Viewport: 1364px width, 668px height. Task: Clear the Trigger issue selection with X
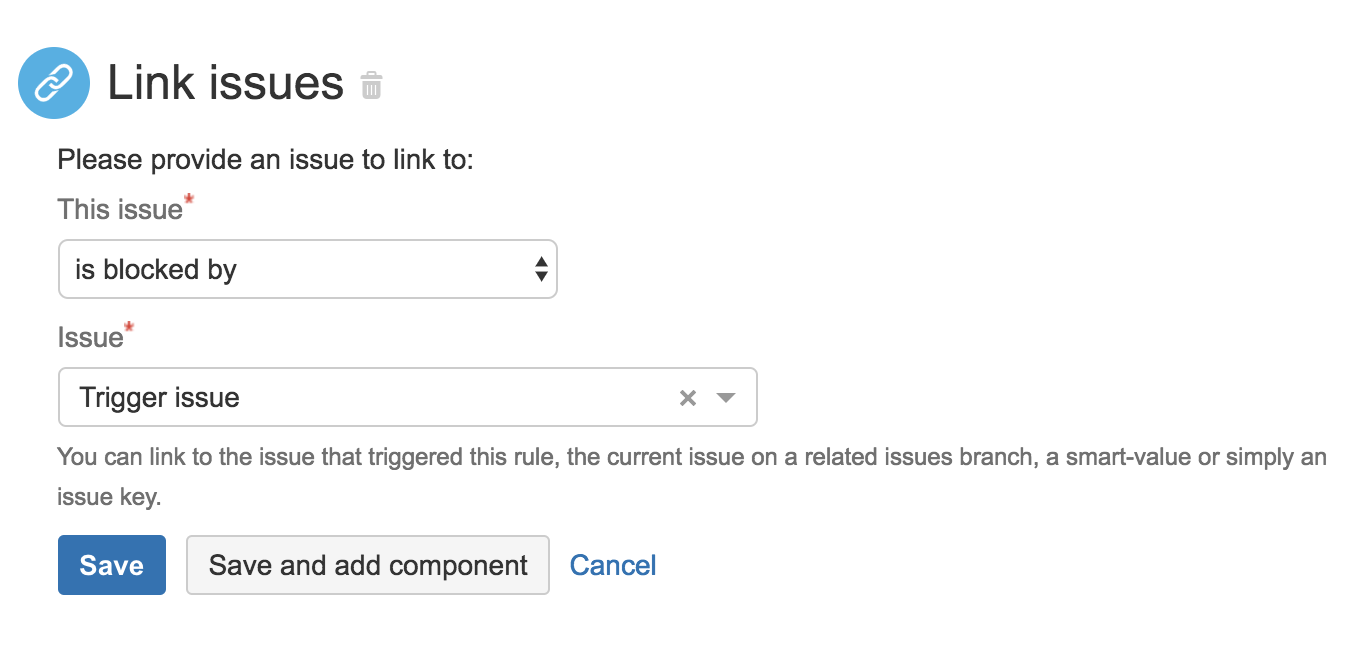(687, 398)
